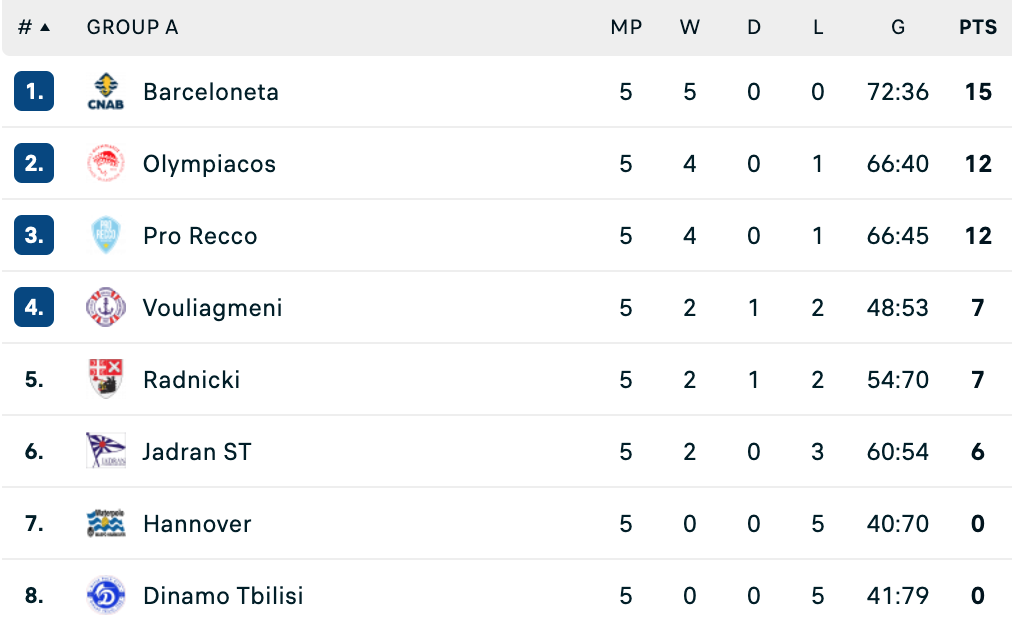1012x630 pixels.
Task: Select the Hannover waterpolo logo
Action: point(106,523)
